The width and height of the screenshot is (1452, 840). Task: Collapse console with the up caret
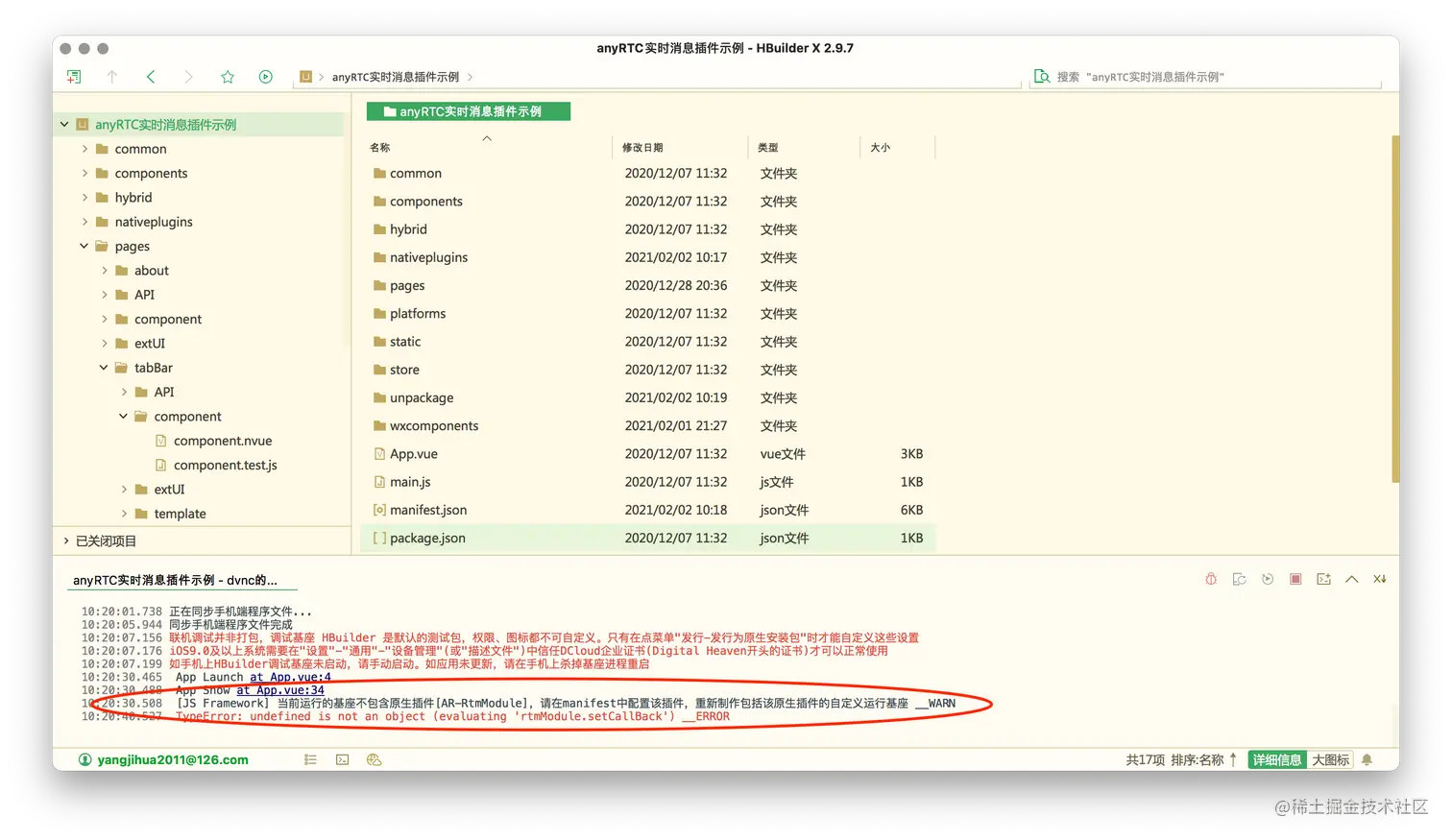coord(1352,579)
